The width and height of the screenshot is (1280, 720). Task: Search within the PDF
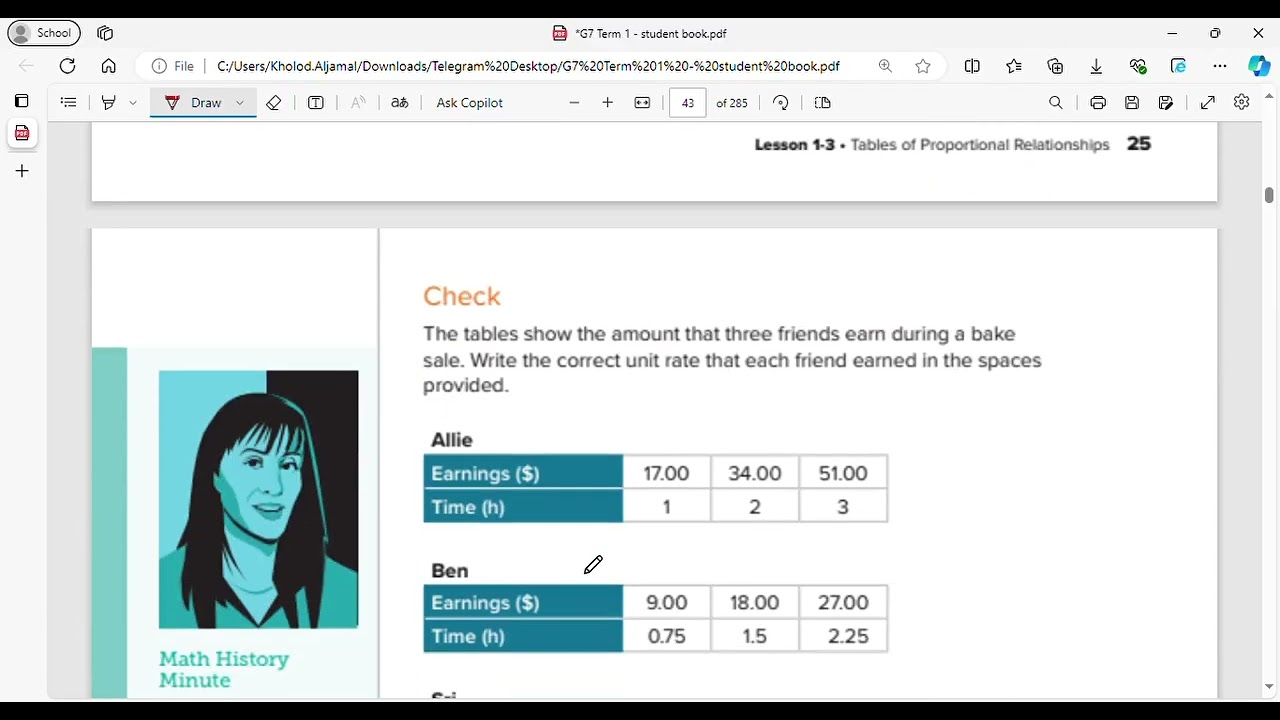click(x=1056, y=102)
